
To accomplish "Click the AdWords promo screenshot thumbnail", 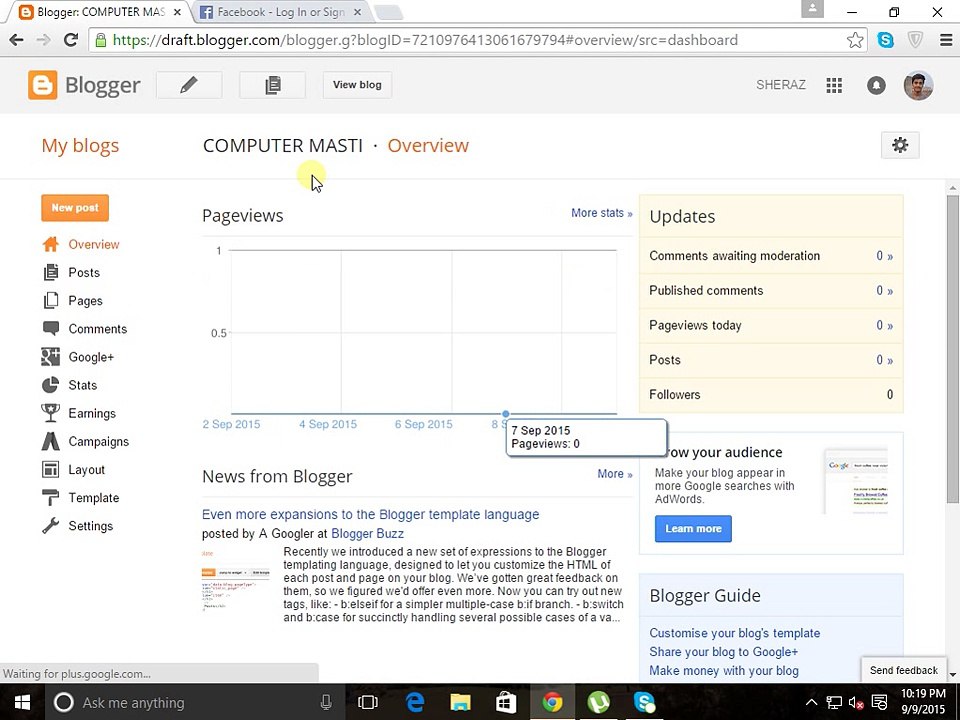I will 856,481.
